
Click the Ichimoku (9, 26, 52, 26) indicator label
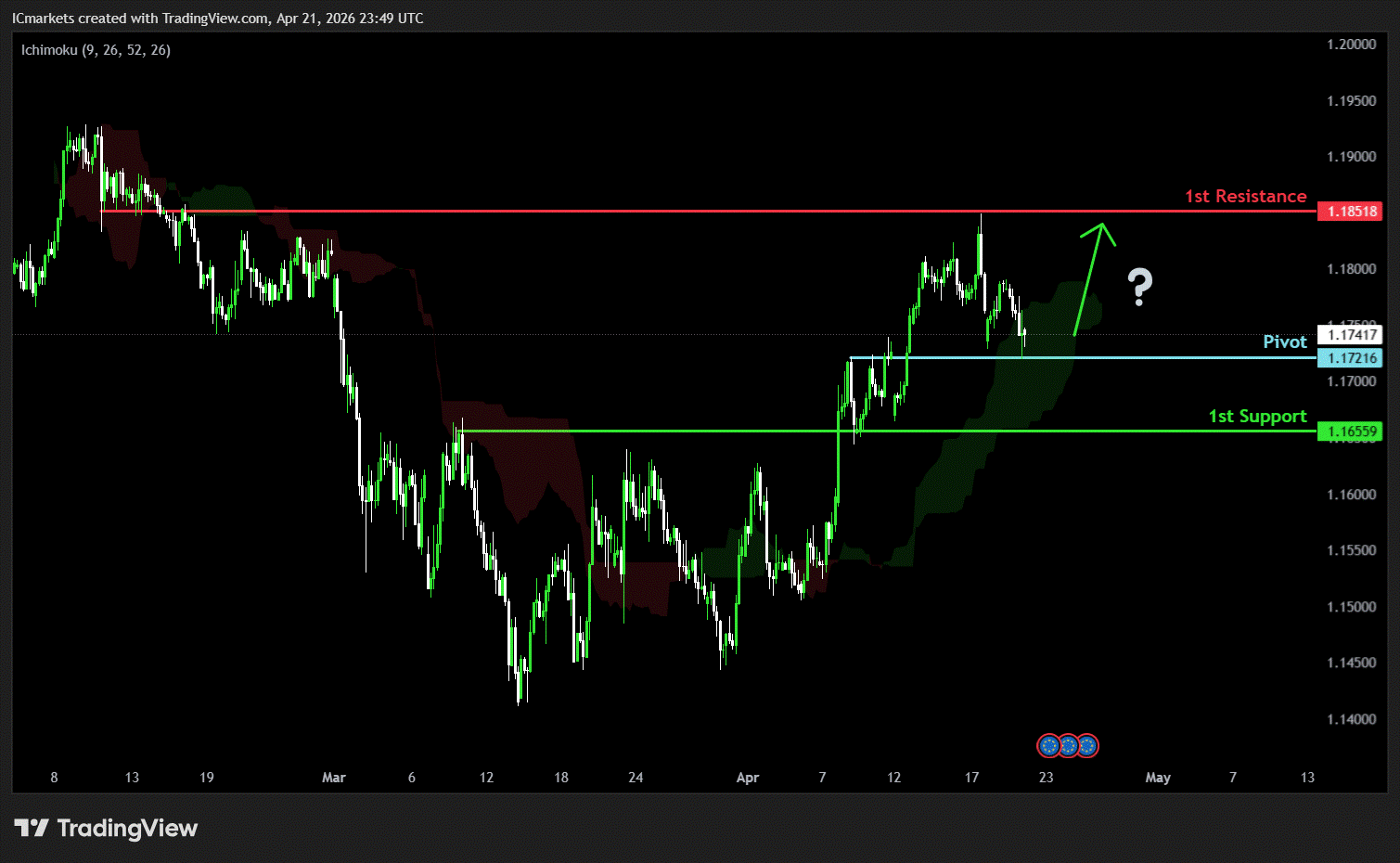[x=96, y=50]
